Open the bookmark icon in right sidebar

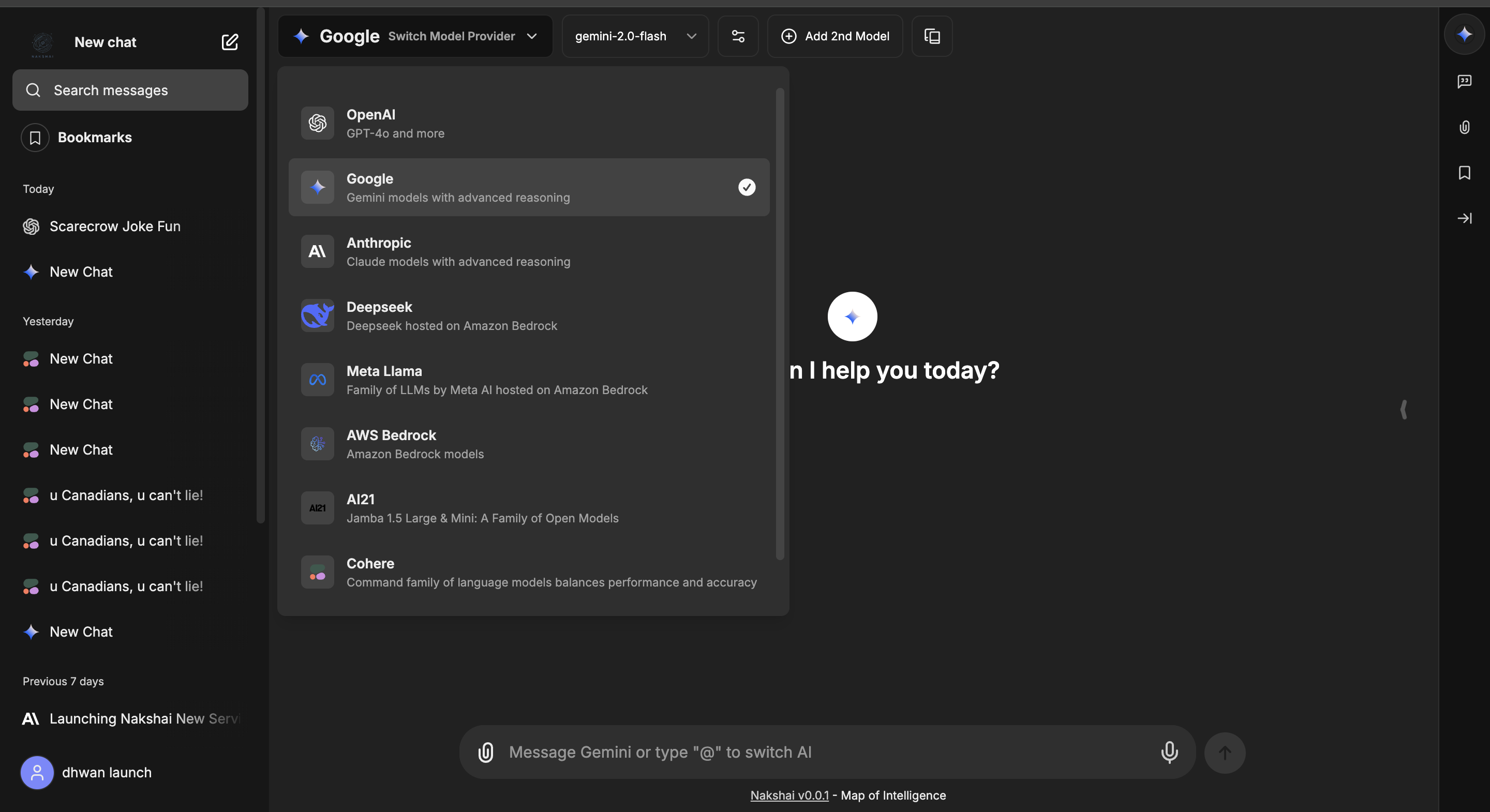tap(1464, 172)
